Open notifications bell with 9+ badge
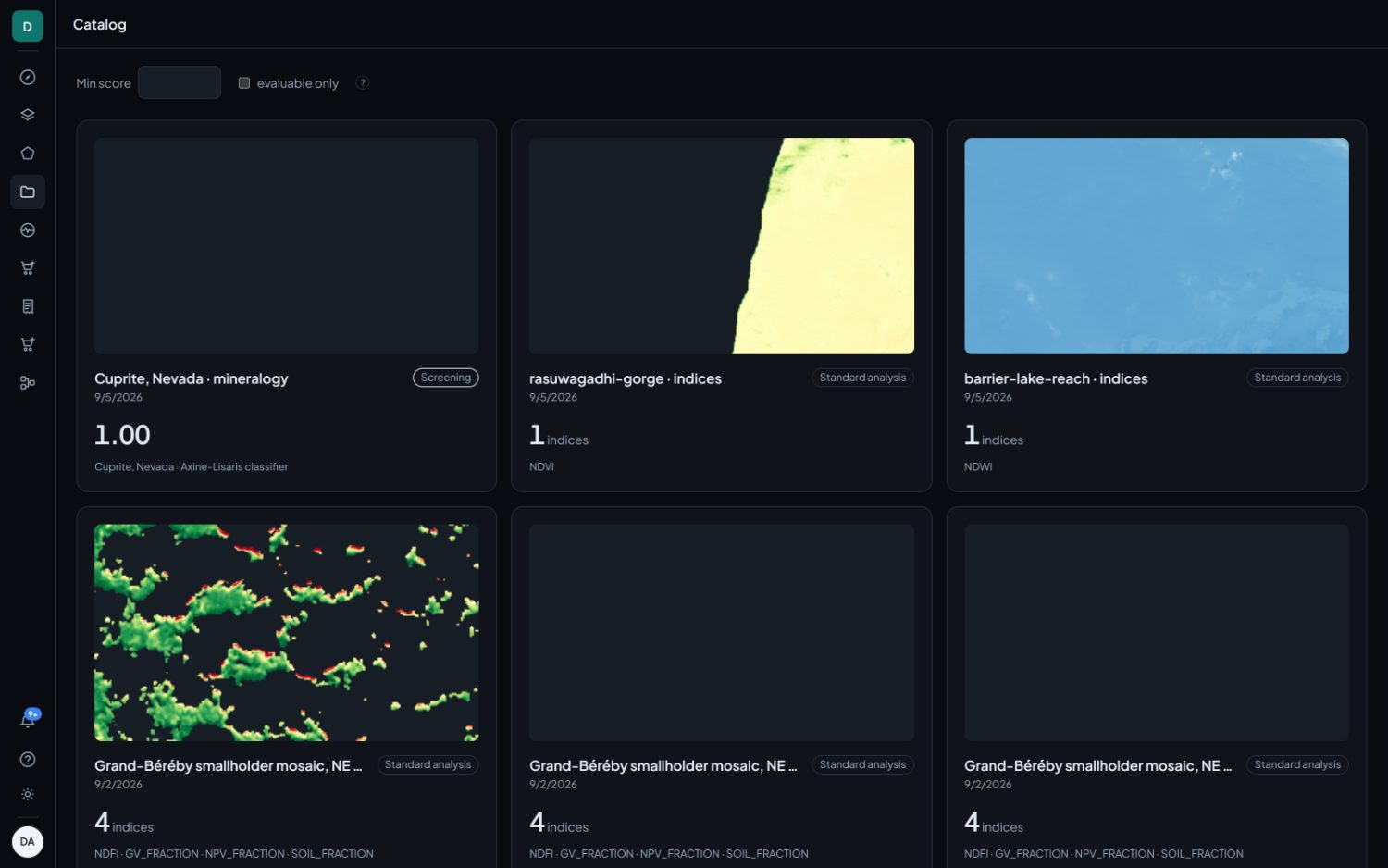 coord(28,720)
